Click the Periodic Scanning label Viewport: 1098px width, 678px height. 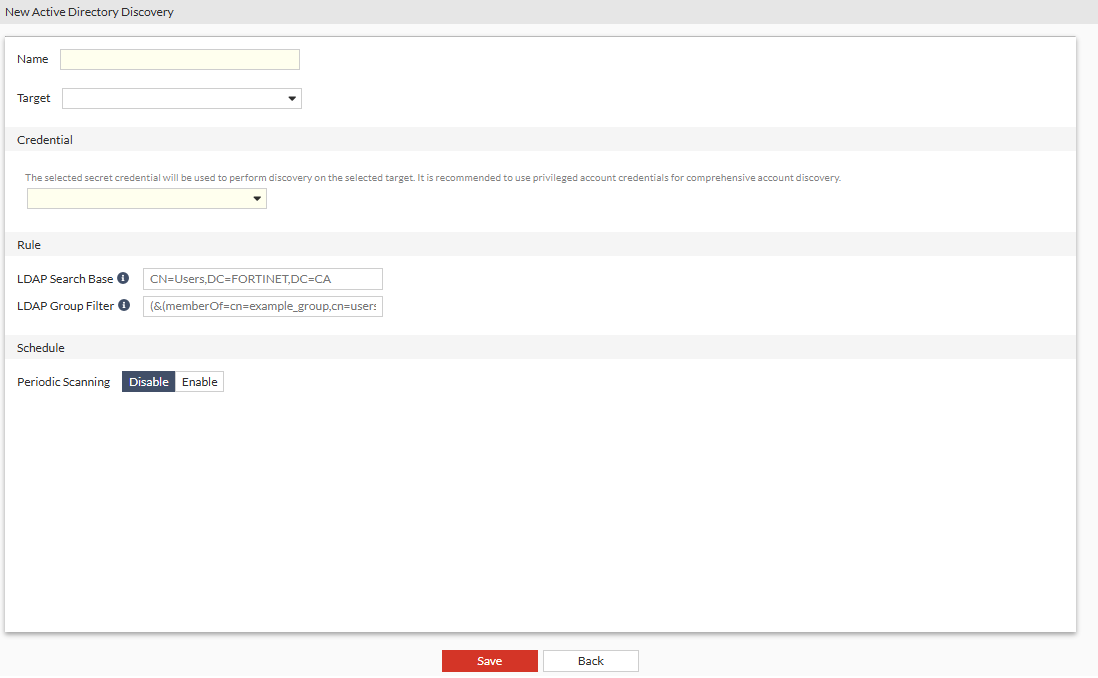(64, 382)
